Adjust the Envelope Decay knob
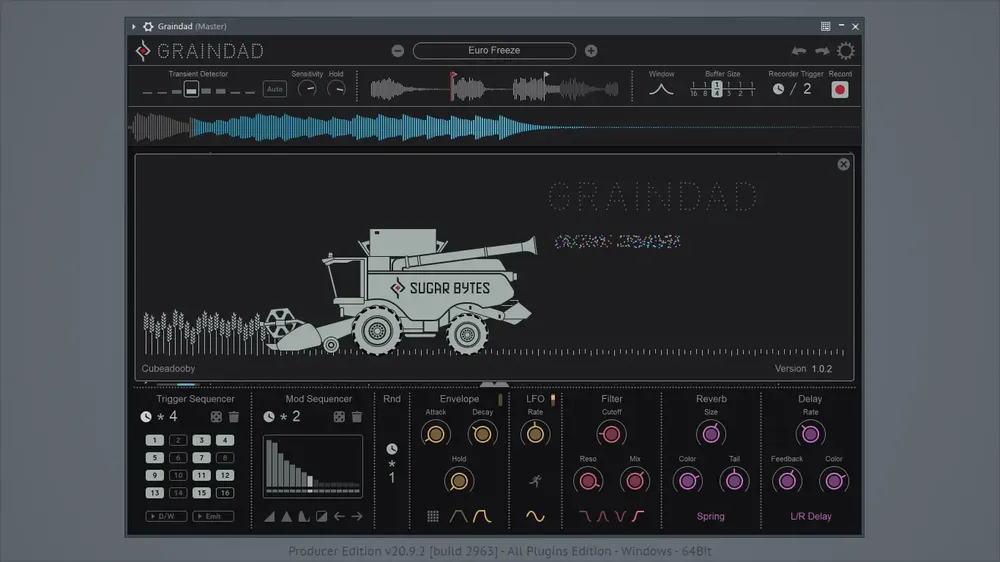Screen dimensions: 1000x562 click(482, 434)
